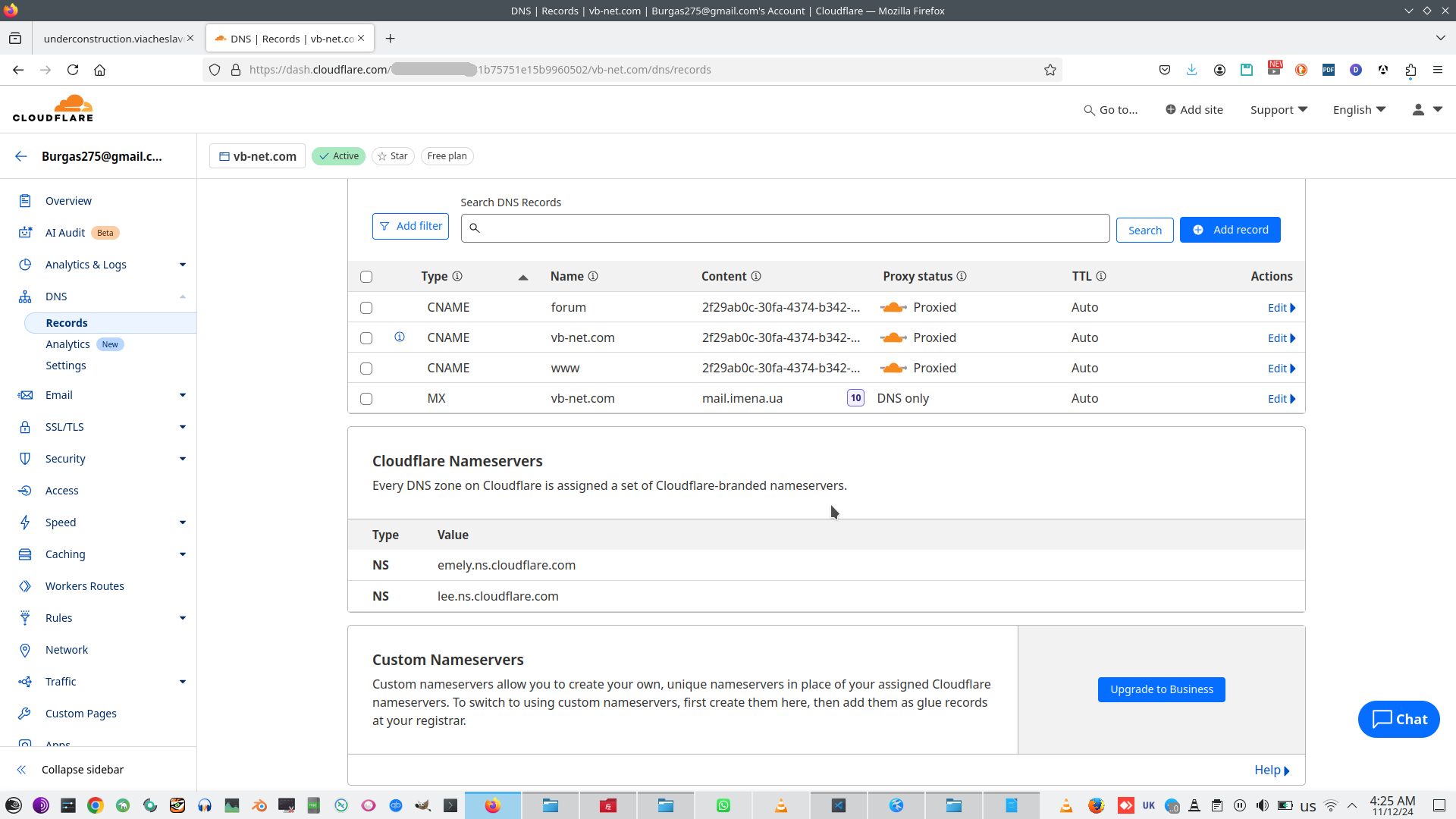
Task: Check the forum CNAME record checkbox
Action: (366, 308)
